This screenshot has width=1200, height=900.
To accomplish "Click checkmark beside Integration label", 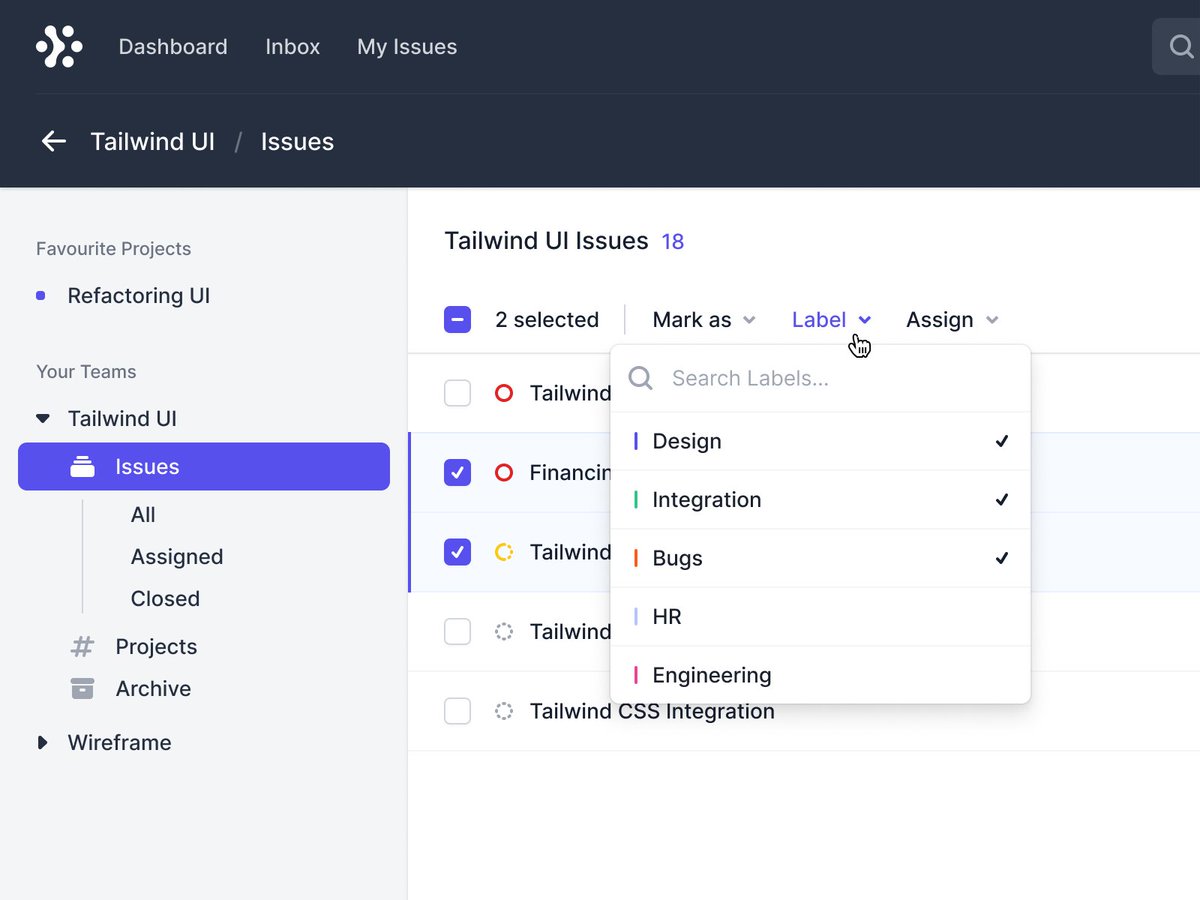I will [x=1001, y=499].
